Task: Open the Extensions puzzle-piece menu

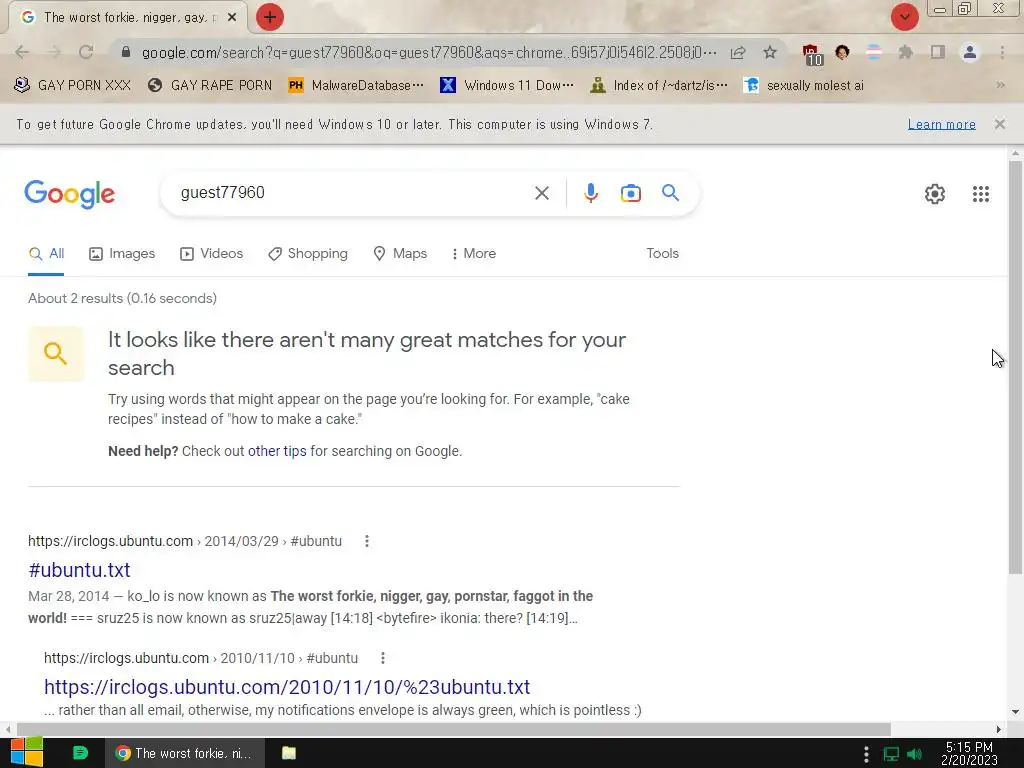Action: pos(905,52)
